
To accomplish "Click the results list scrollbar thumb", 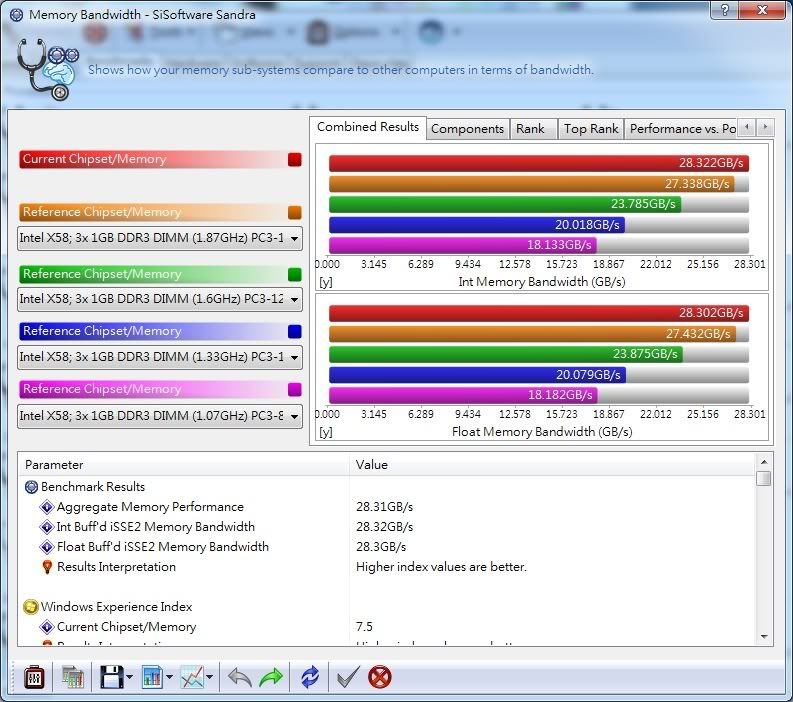I will pos(764,478).
